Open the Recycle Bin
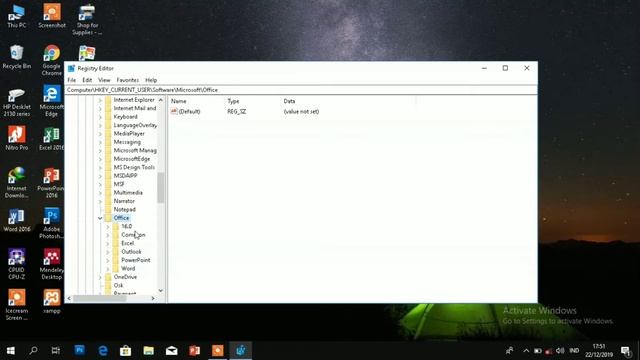The height and width of the screenshot is (360, 640). pyautogui.click(x=16, y=57)
